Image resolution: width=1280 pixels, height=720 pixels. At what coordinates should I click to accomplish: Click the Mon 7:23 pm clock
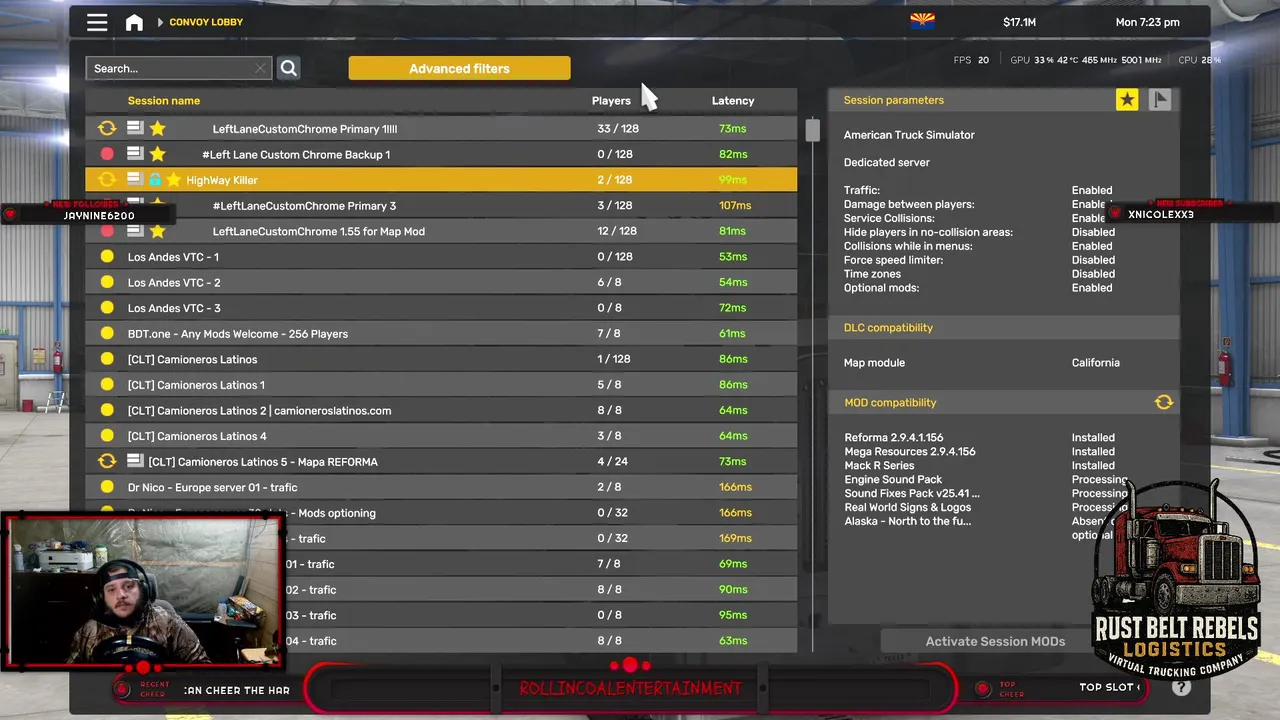[1147, 22]
